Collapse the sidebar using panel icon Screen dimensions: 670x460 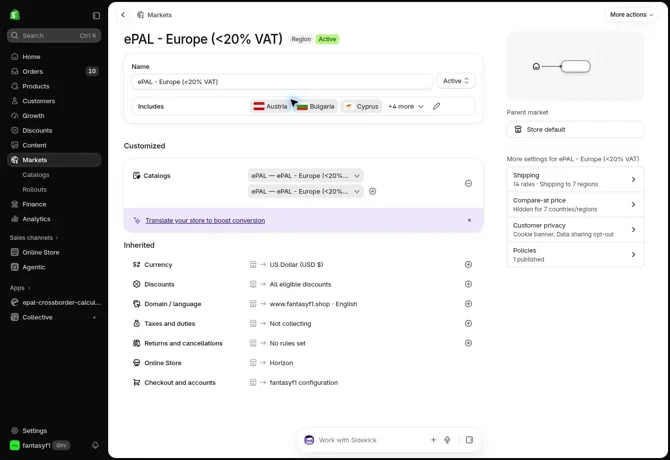pos(96,15)
